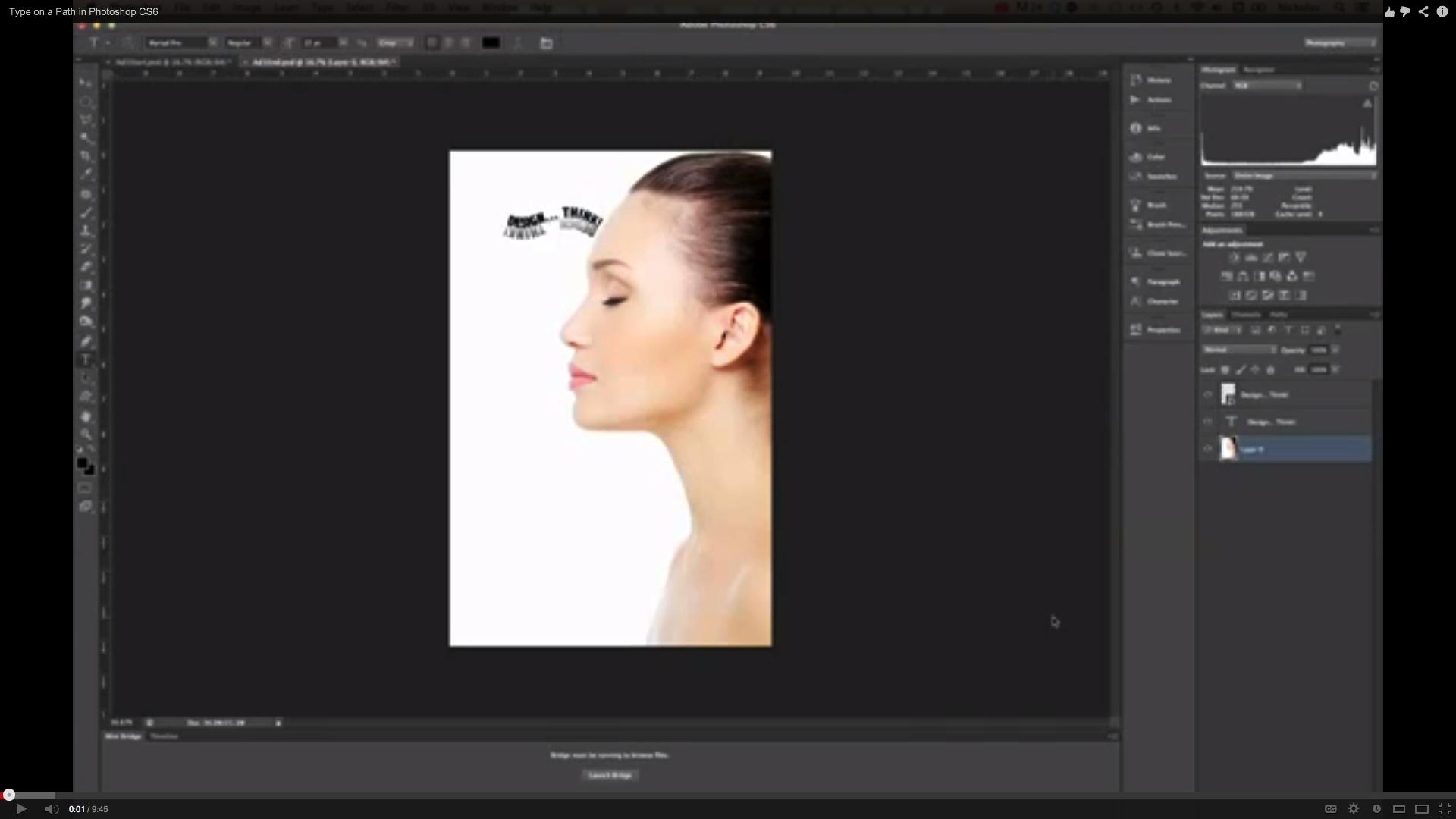Screen dimensions: 1456x819
Task: Switch to the first document tab
Action: pos(171,62)
